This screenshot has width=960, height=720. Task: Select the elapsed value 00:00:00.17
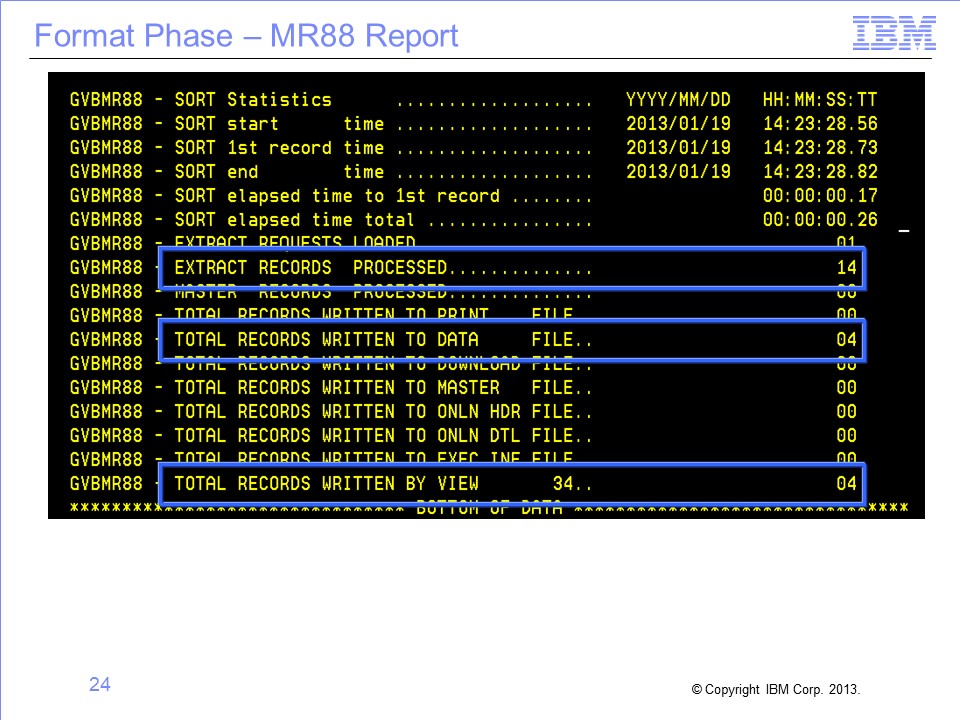[x=820, y=196]
